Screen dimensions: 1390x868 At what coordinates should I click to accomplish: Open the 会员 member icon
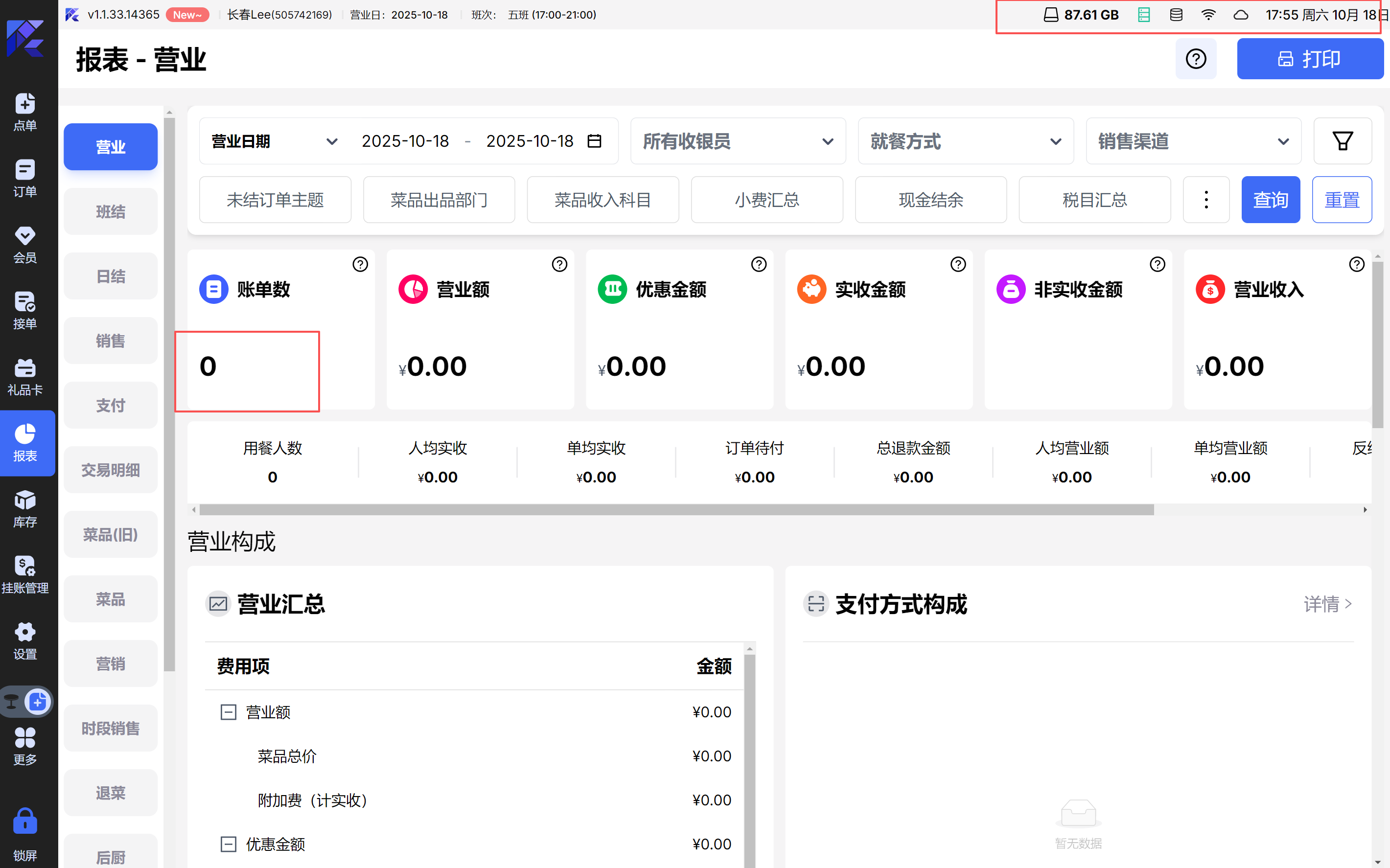coord(24,245)
